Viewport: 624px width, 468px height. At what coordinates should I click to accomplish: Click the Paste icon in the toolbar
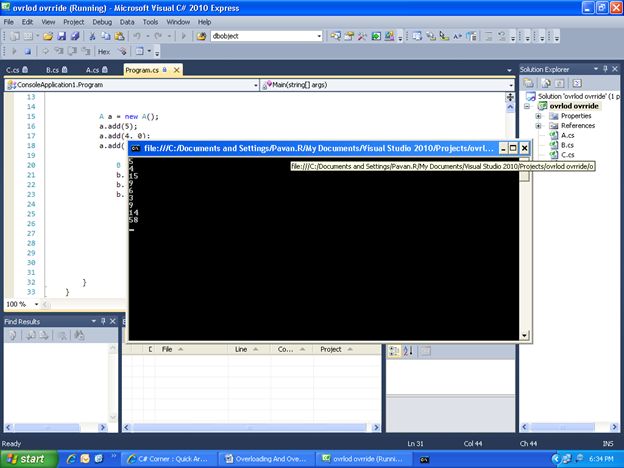pyautogui.click(x=119, y=36)
